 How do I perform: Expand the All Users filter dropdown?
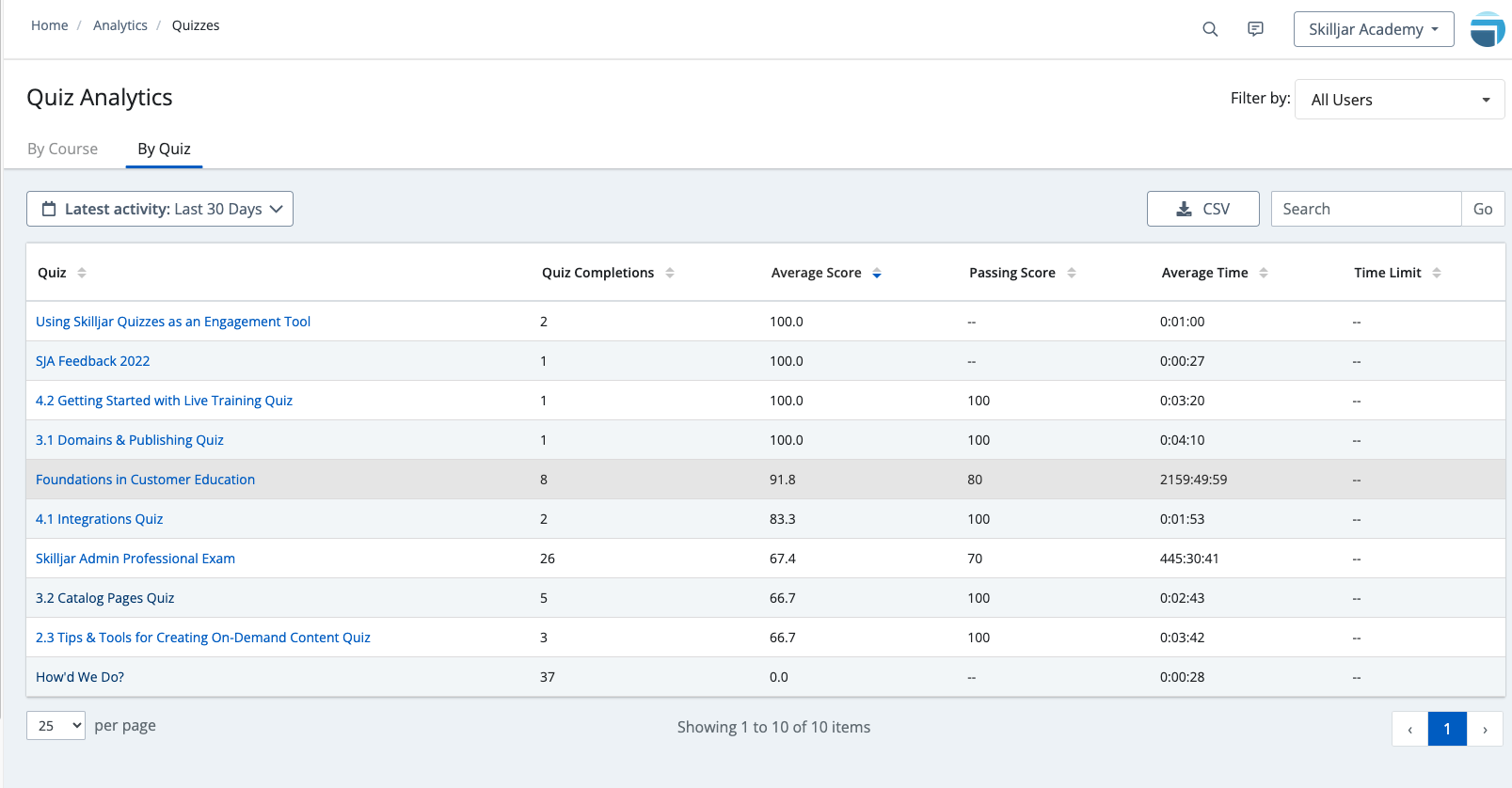pyautogui.click(x=1400, y=100)
